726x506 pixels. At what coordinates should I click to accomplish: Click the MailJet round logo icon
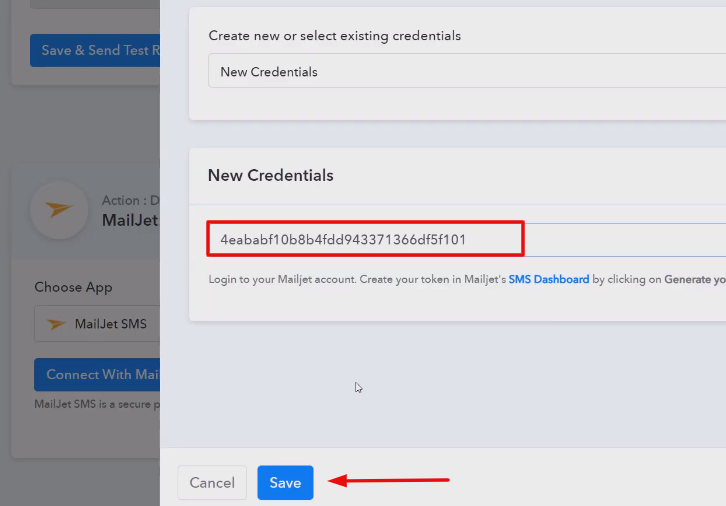pyautogui.click(x=59, y=210)
